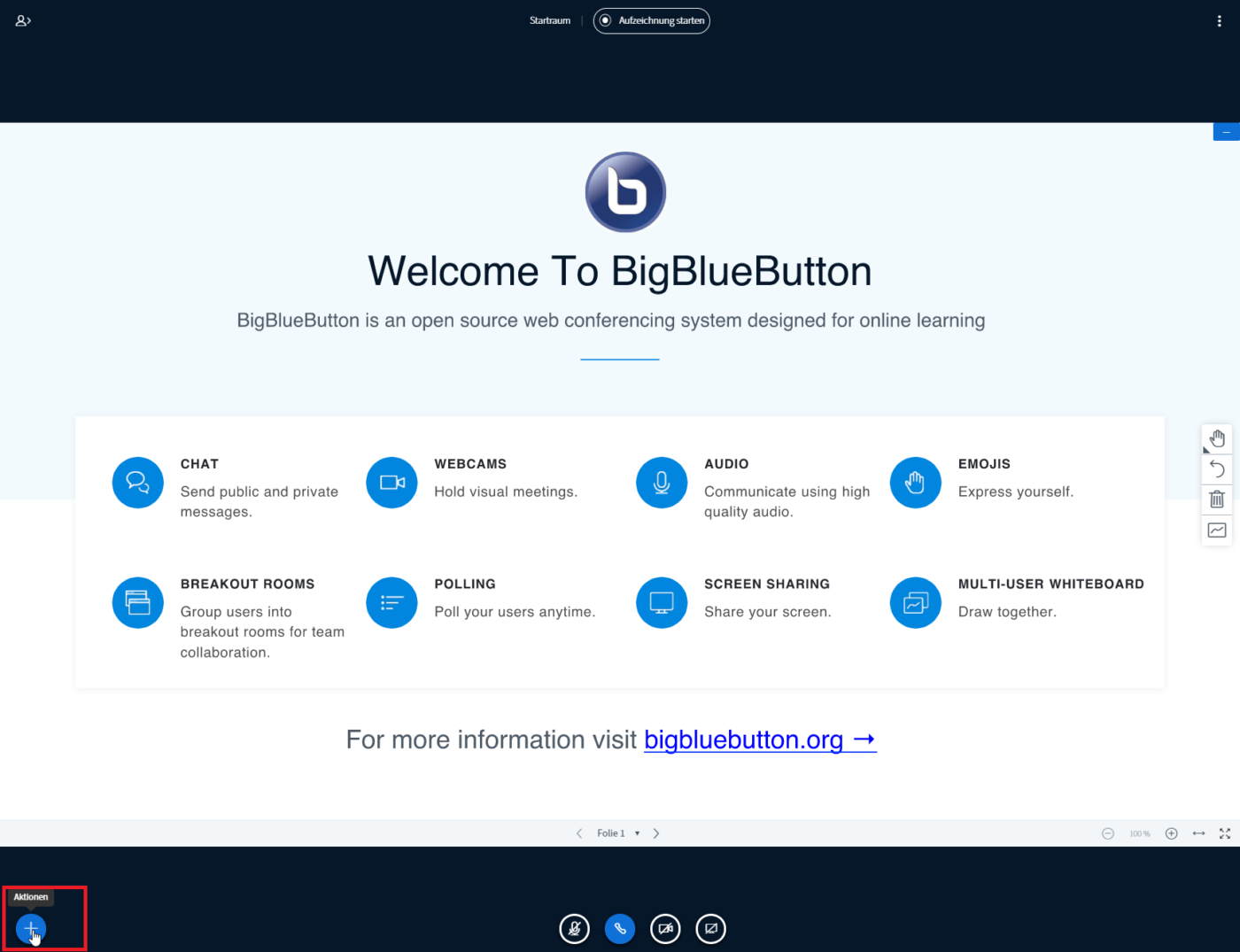Toggle the multi-user whiteboard
This screenshot has height=952, width=1240.
coord(1217,530)
